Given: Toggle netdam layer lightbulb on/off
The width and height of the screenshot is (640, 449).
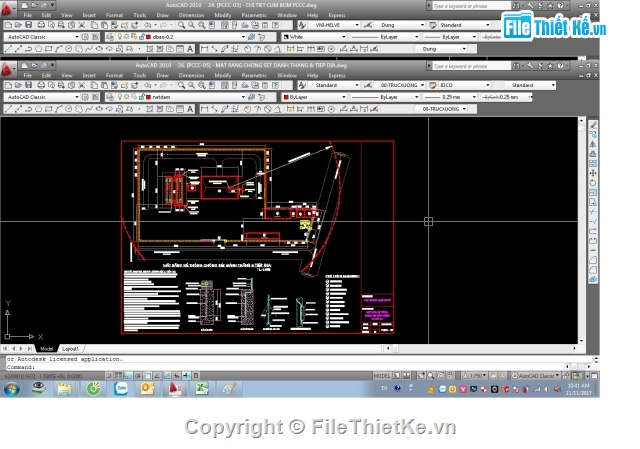Looking at the screenshot, I should 120,97.
